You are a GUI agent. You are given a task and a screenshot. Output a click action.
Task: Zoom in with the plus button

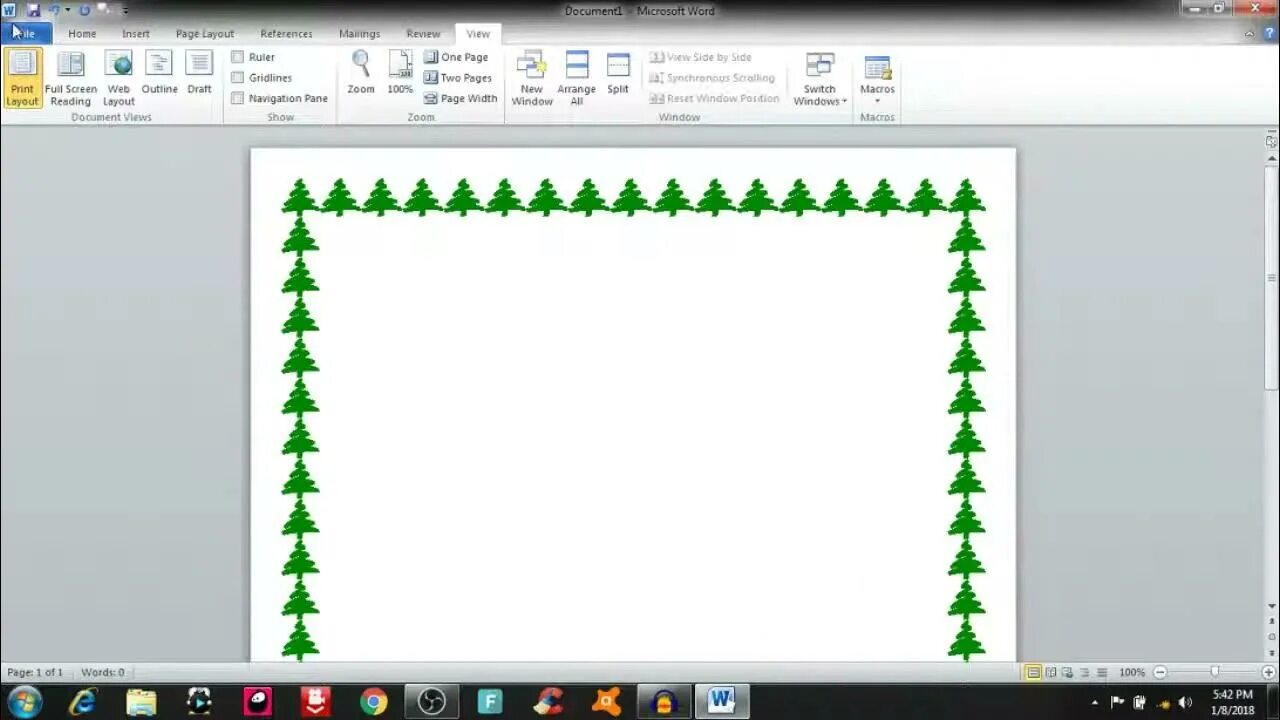coord(1268,673)
